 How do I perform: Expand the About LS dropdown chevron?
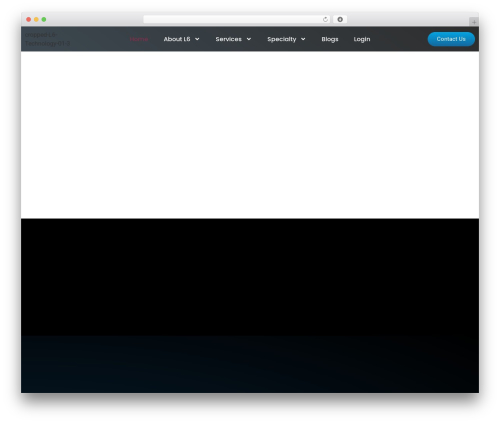click(197, 39)
